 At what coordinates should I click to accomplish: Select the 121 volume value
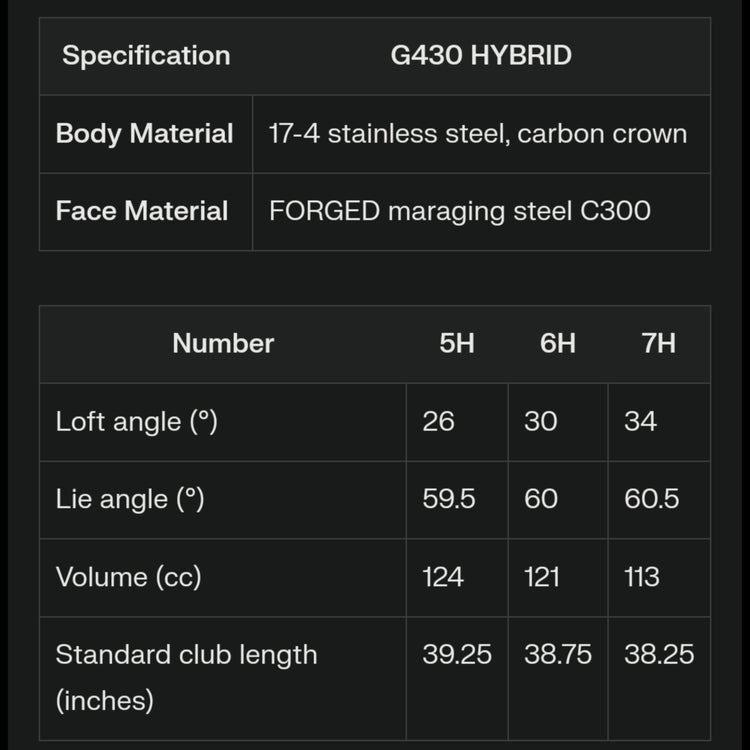click(x=542, y=578)
